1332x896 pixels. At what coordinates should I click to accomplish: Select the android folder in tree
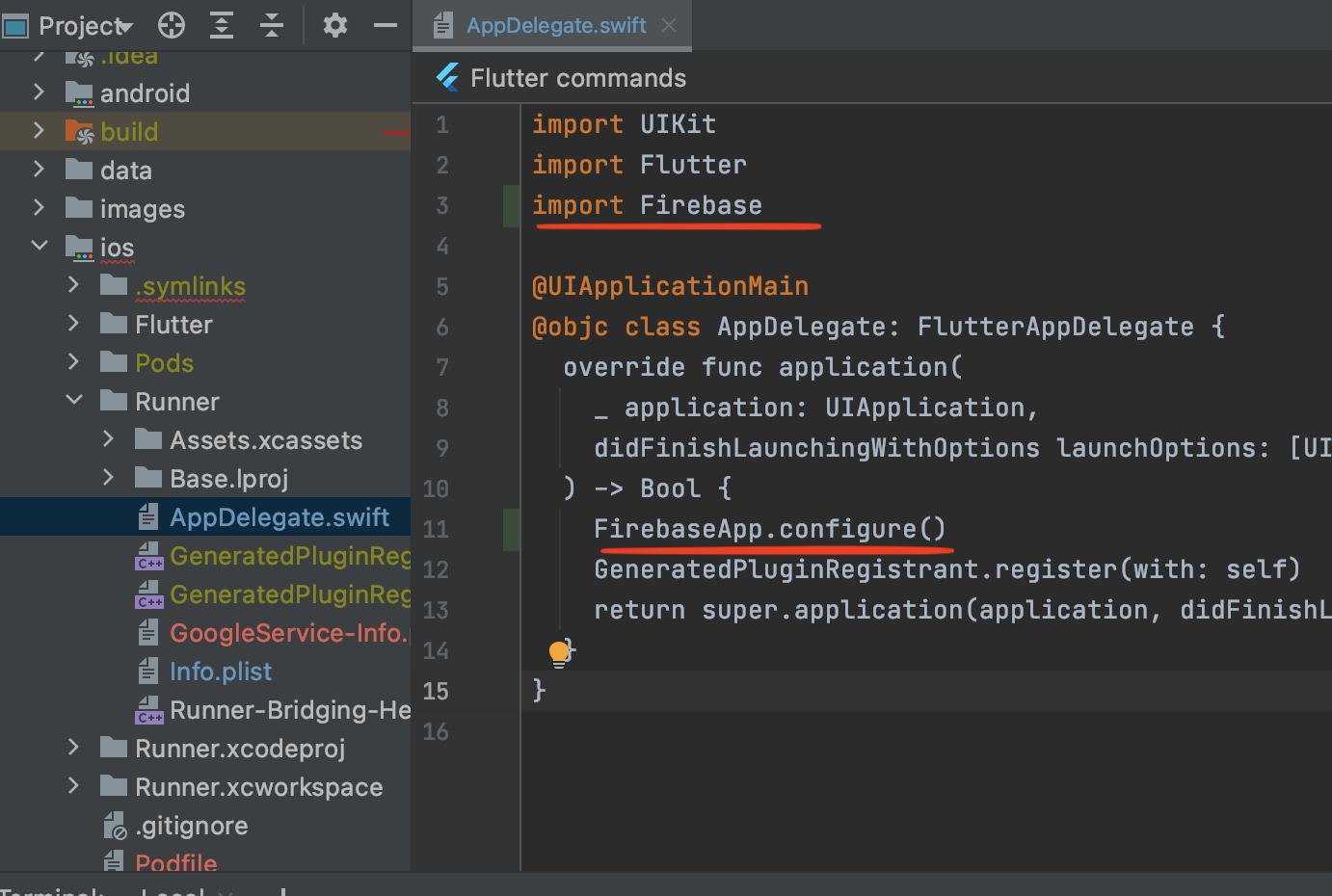pos(145,93)
